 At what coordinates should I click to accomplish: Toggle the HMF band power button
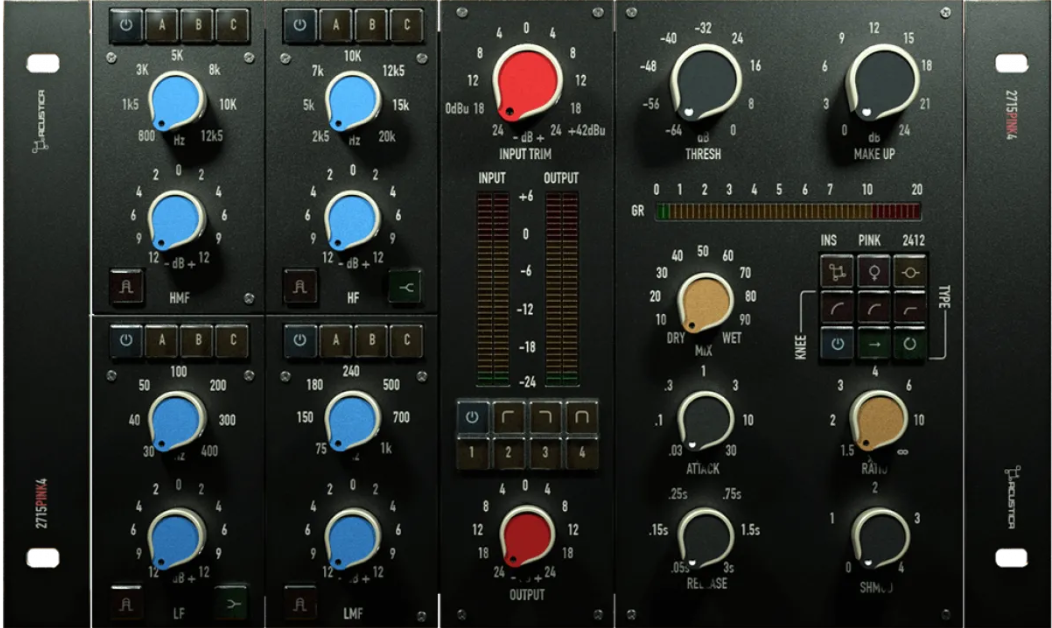coord(126,25)
